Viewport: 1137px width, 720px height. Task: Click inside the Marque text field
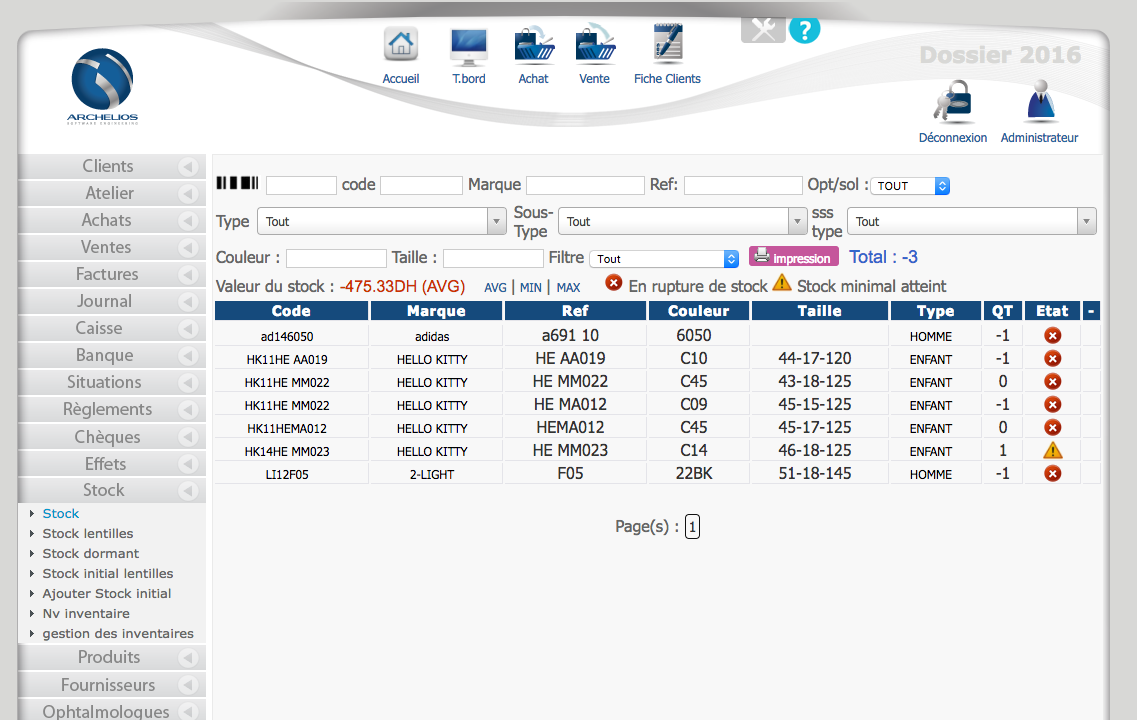pos(585,185)
